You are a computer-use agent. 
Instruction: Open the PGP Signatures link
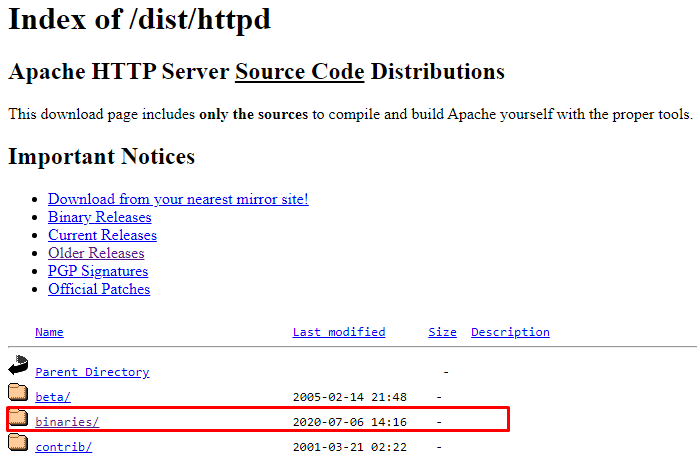98,271
